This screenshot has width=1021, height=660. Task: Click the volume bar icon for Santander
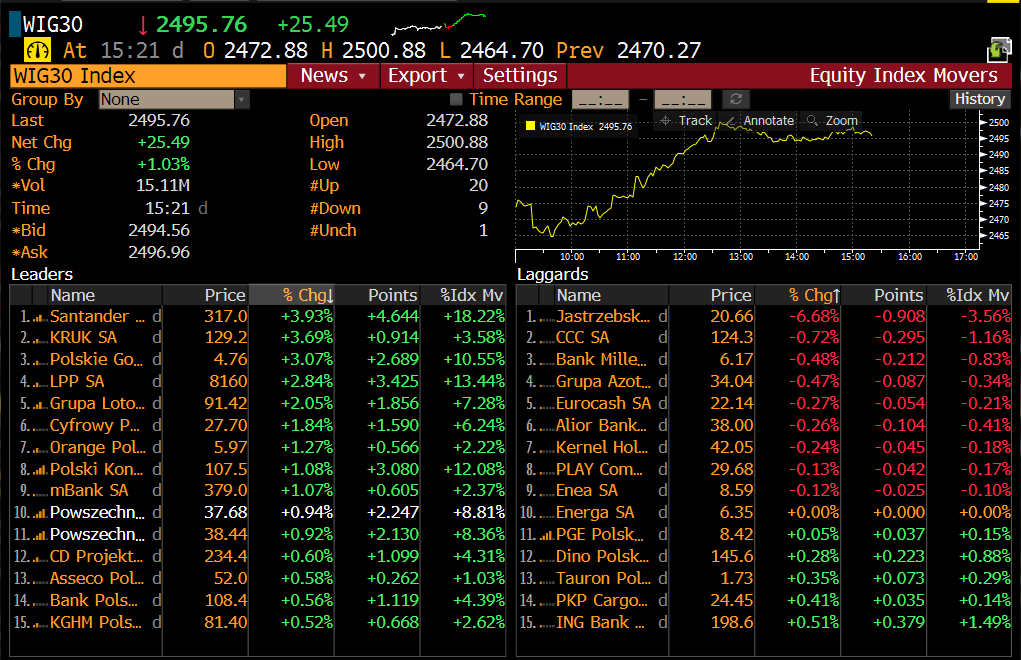(x=40, y=317)
